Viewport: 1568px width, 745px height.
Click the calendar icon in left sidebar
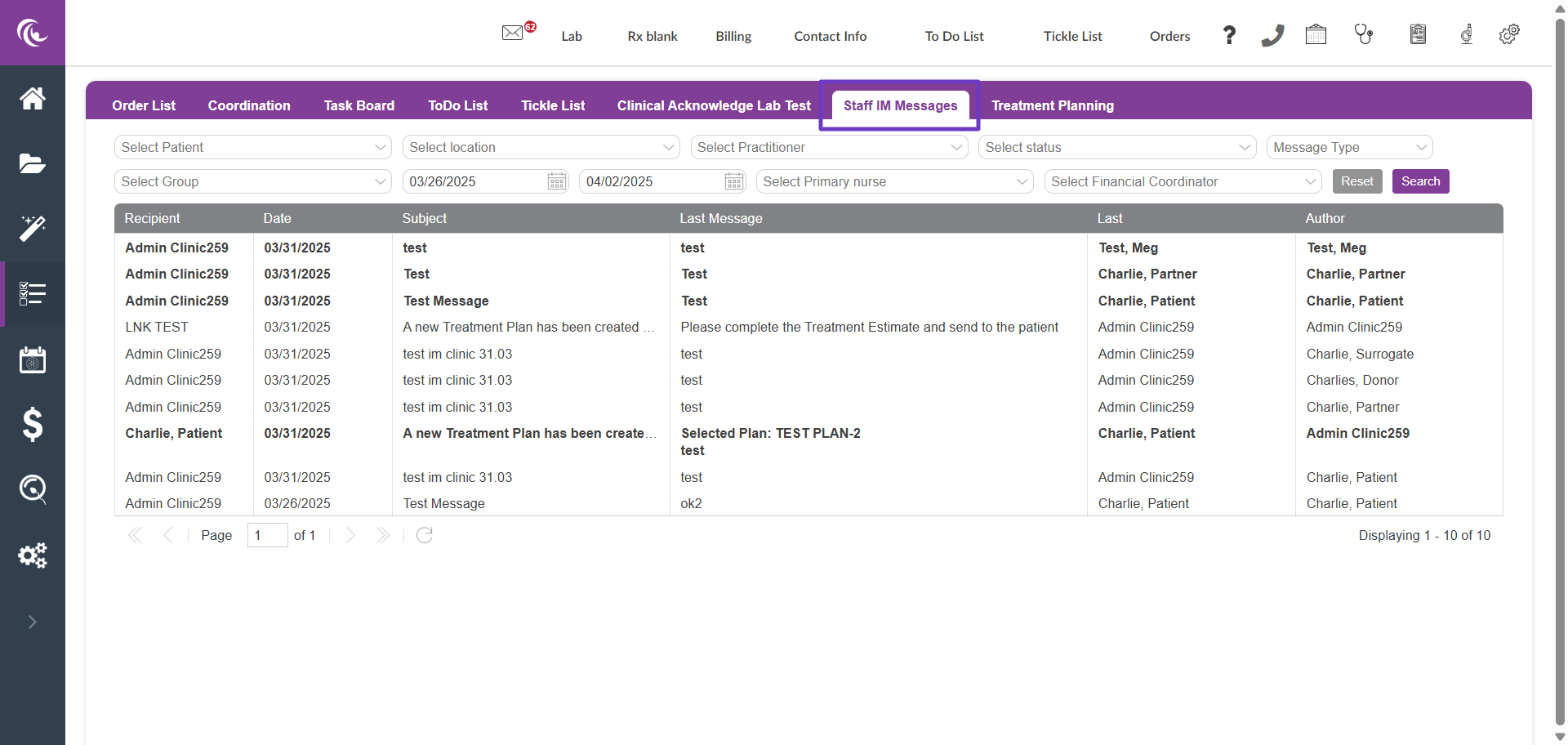(x=33, y=359)
